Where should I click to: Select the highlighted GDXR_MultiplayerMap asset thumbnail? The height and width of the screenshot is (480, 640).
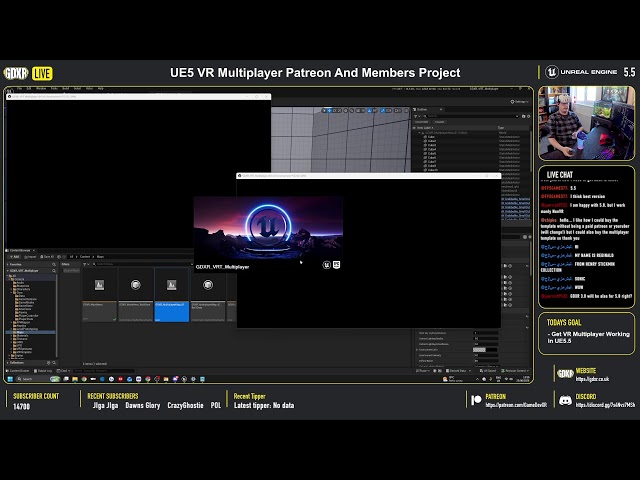(x=171, y=295)
